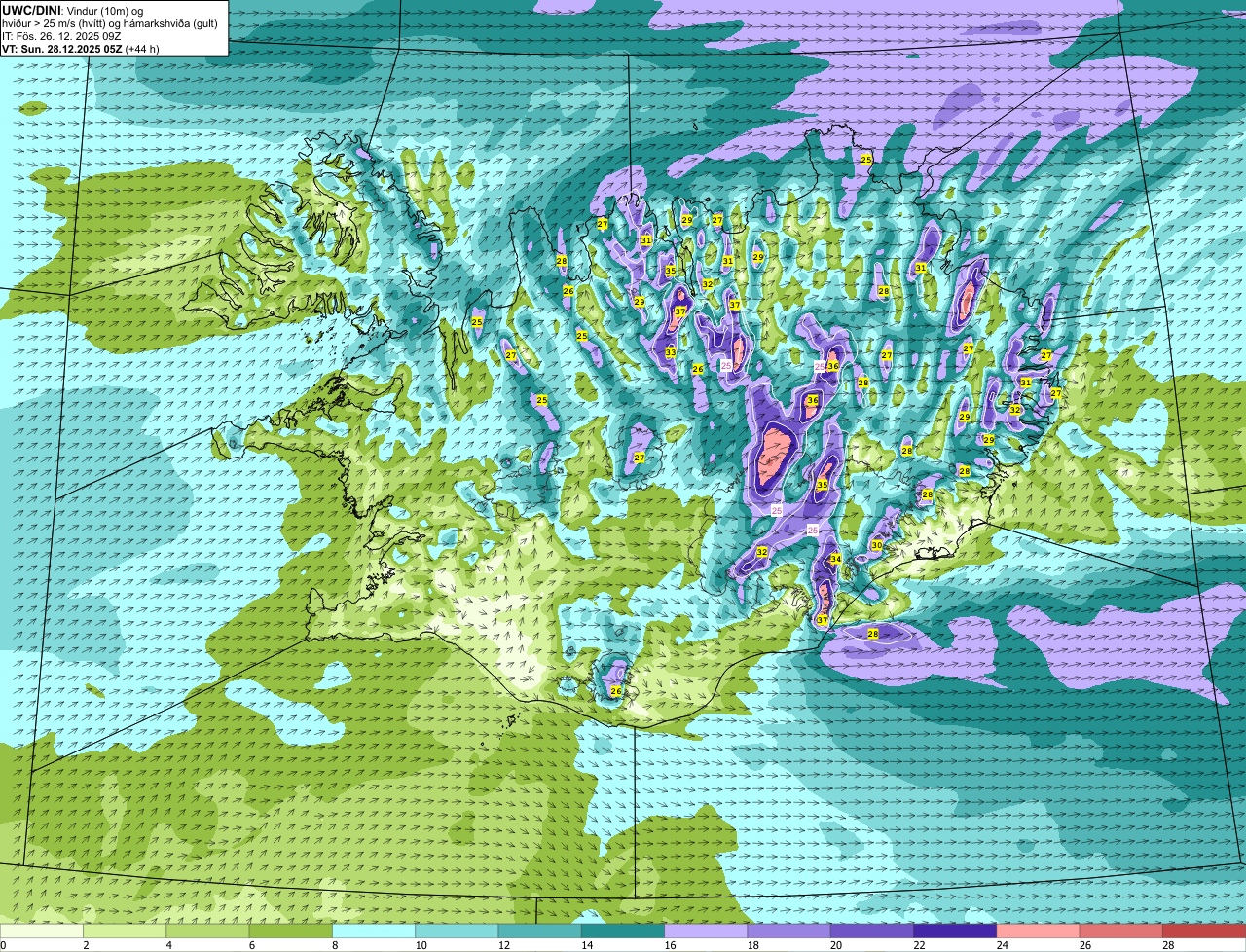Select the 8–10 m/s pale cyan legend swatch

click(374, 932)
